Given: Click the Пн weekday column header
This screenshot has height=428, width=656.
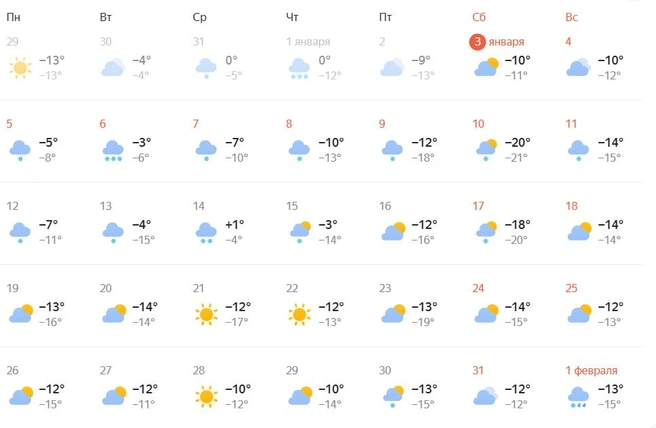Looking at the screenshot, I should click(x=13, y=17).
